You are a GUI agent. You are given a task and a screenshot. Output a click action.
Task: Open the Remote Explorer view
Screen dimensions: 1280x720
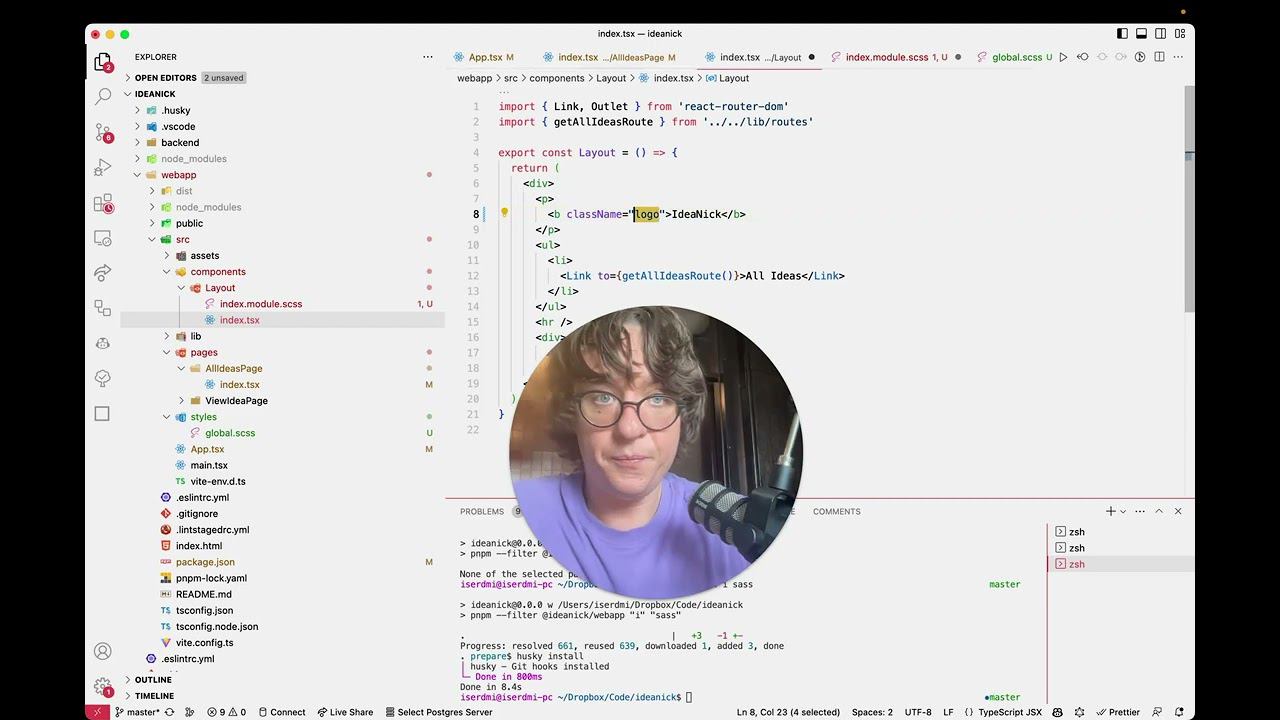(102, 238)
